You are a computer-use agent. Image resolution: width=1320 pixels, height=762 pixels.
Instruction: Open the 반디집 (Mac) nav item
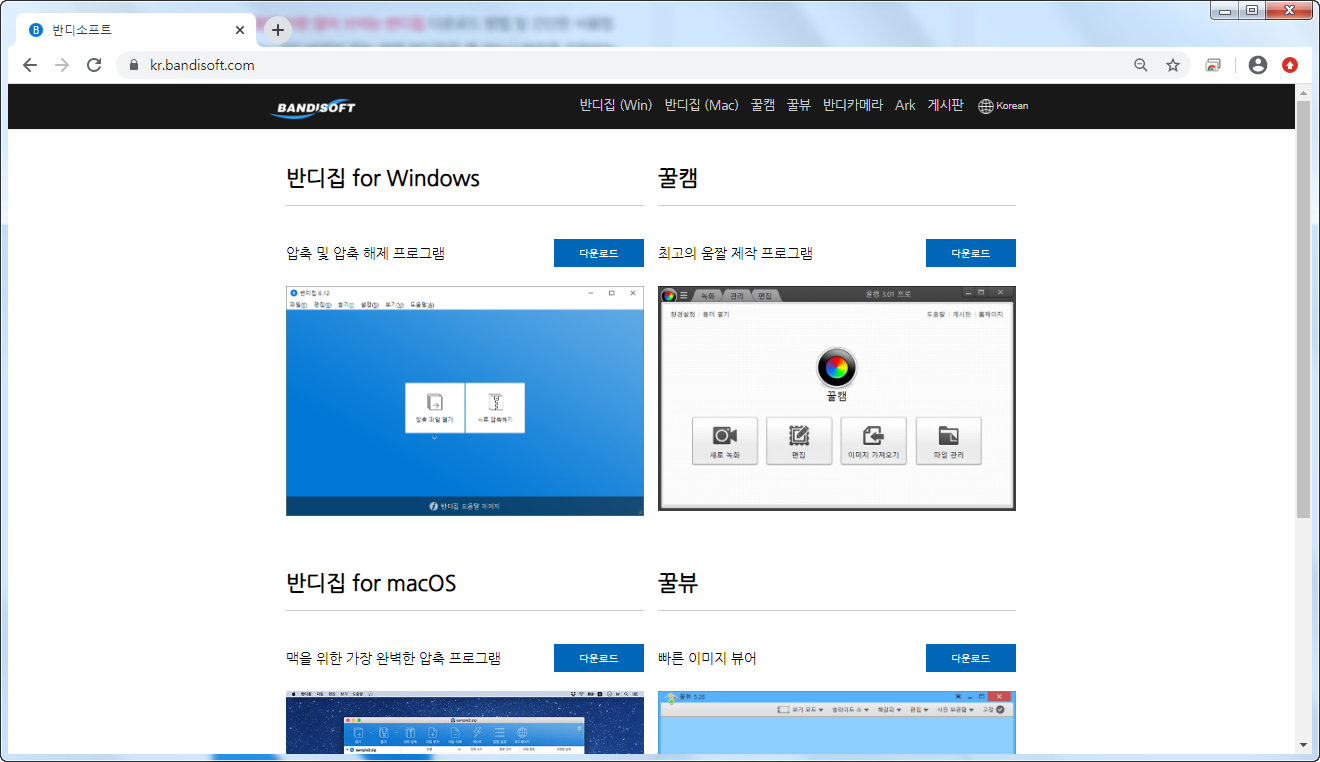pos(701,105)
